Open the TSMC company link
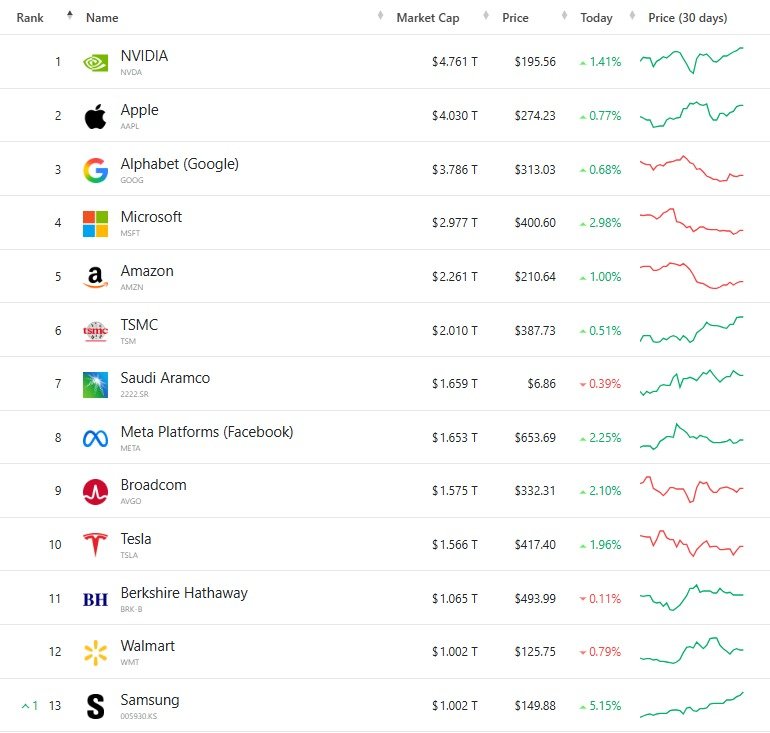 click(x=139, y=325)
